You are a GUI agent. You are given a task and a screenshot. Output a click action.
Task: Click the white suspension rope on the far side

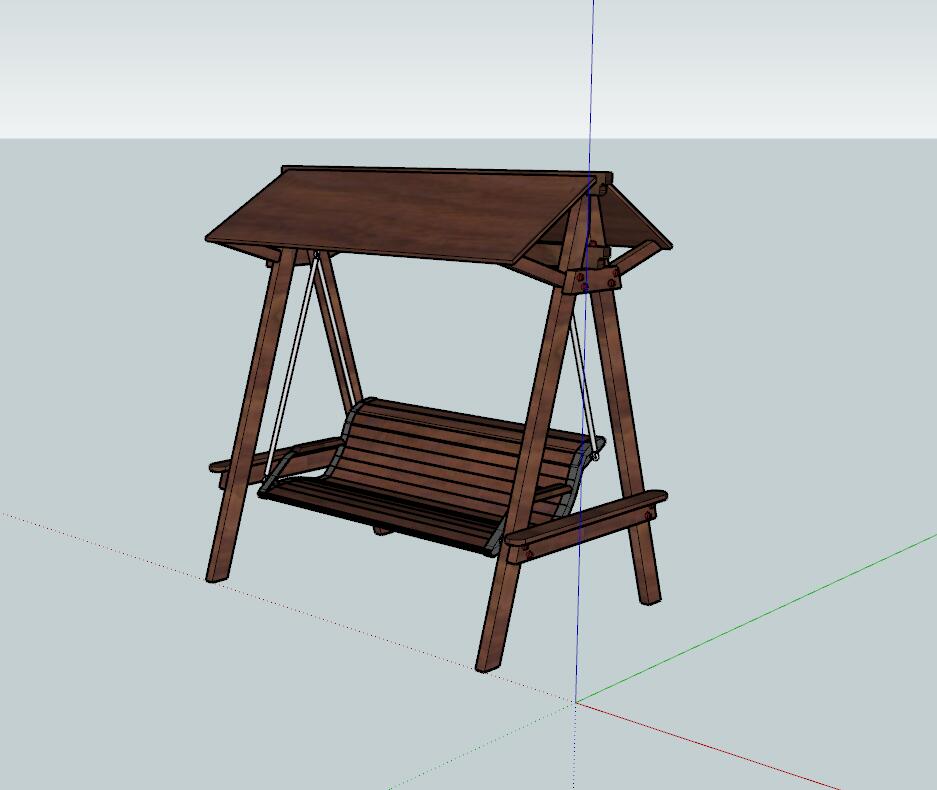tap(292, 365)
